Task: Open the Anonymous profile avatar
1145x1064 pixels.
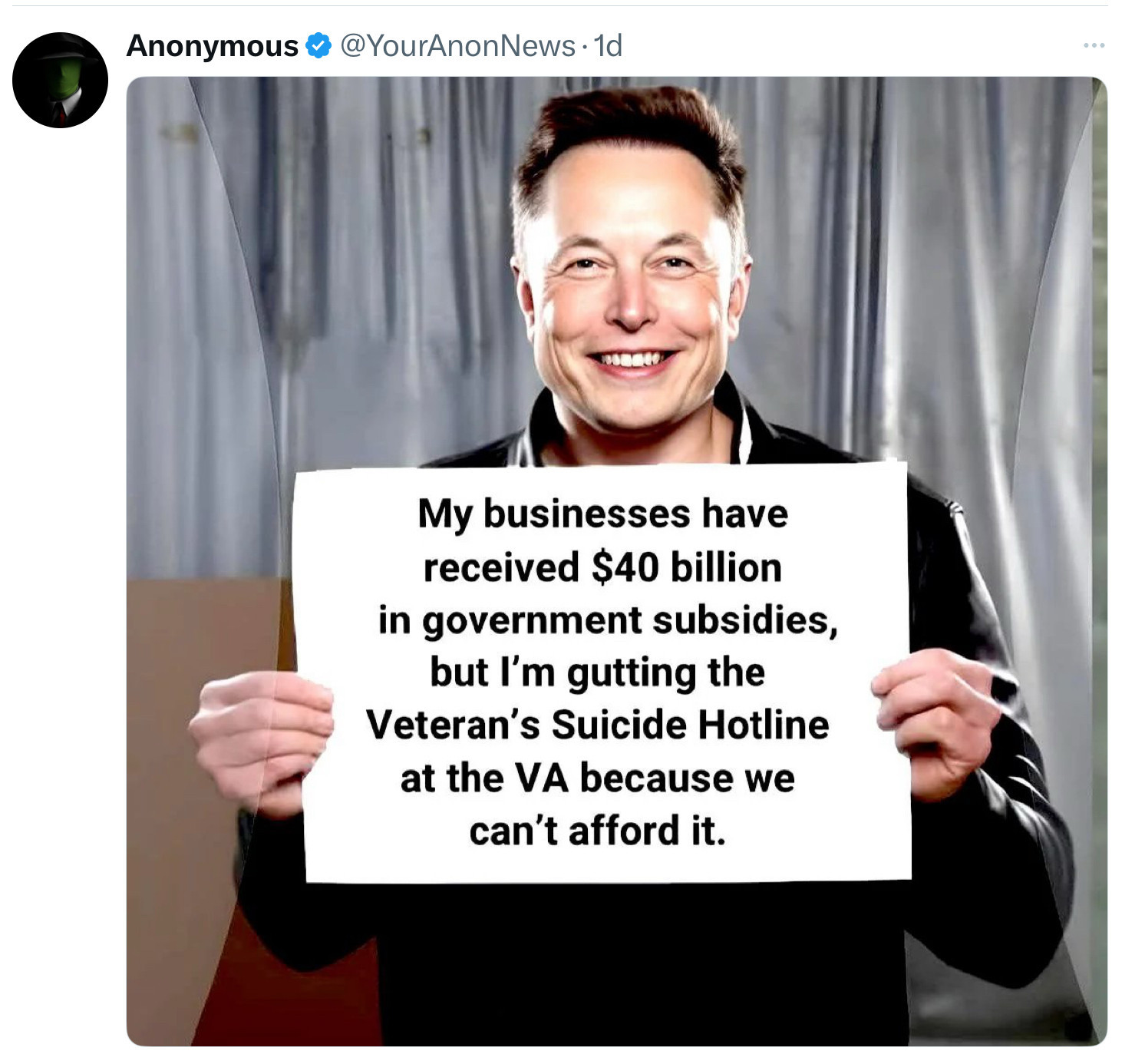Action: pyautogui.click(x=60, y=80)
